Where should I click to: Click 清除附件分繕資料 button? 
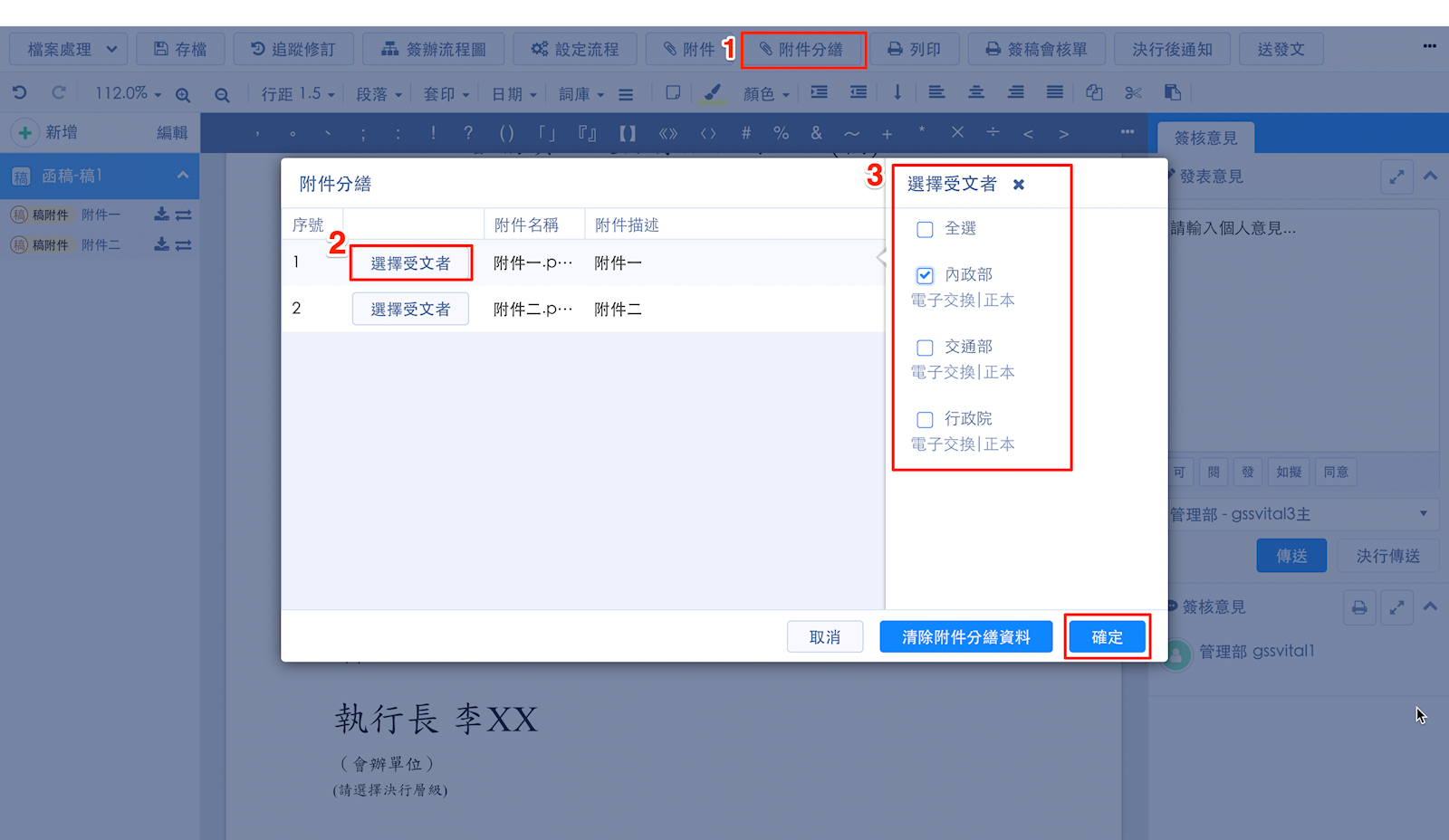pos(965,637)
